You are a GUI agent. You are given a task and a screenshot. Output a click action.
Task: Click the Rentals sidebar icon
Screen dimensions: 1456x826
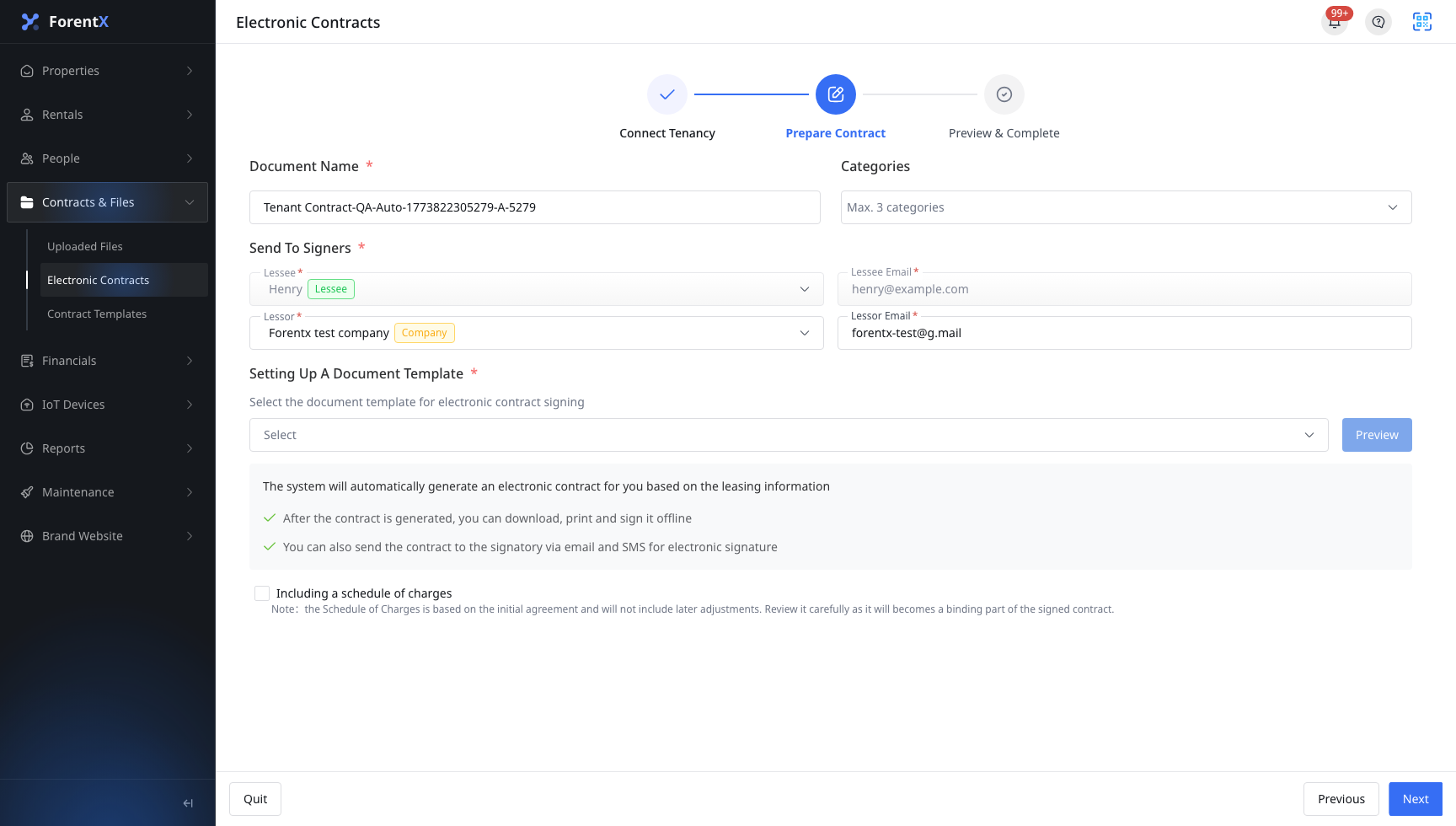(27, 115)
